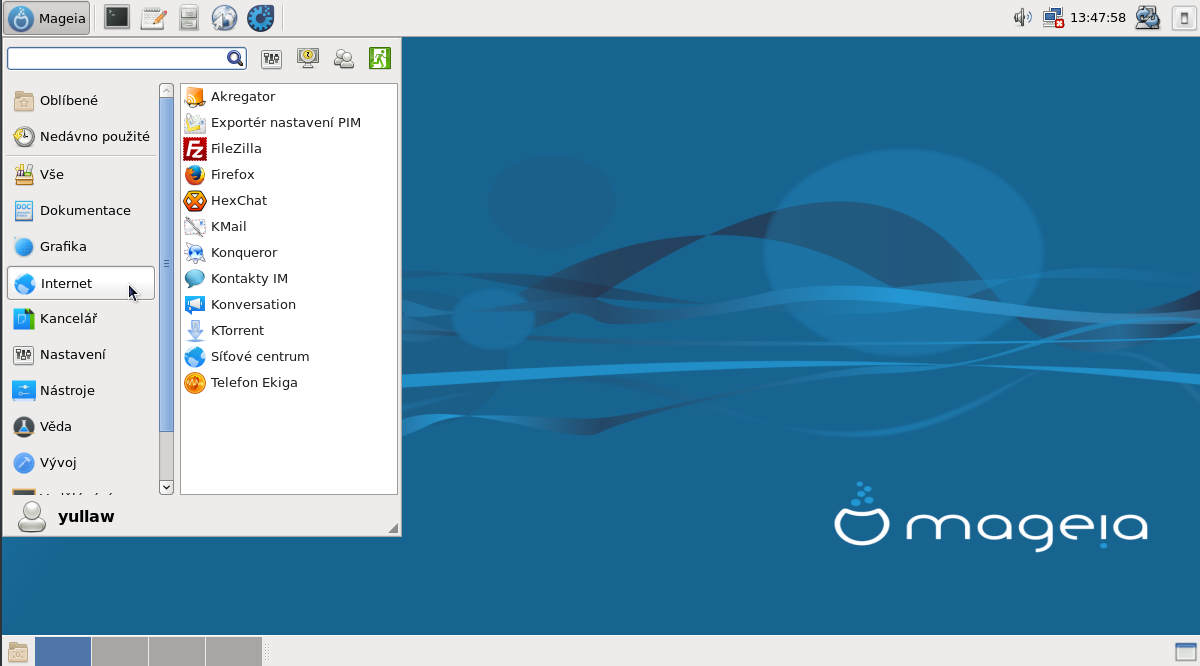Log out with the green exit icon

[380, 58]
